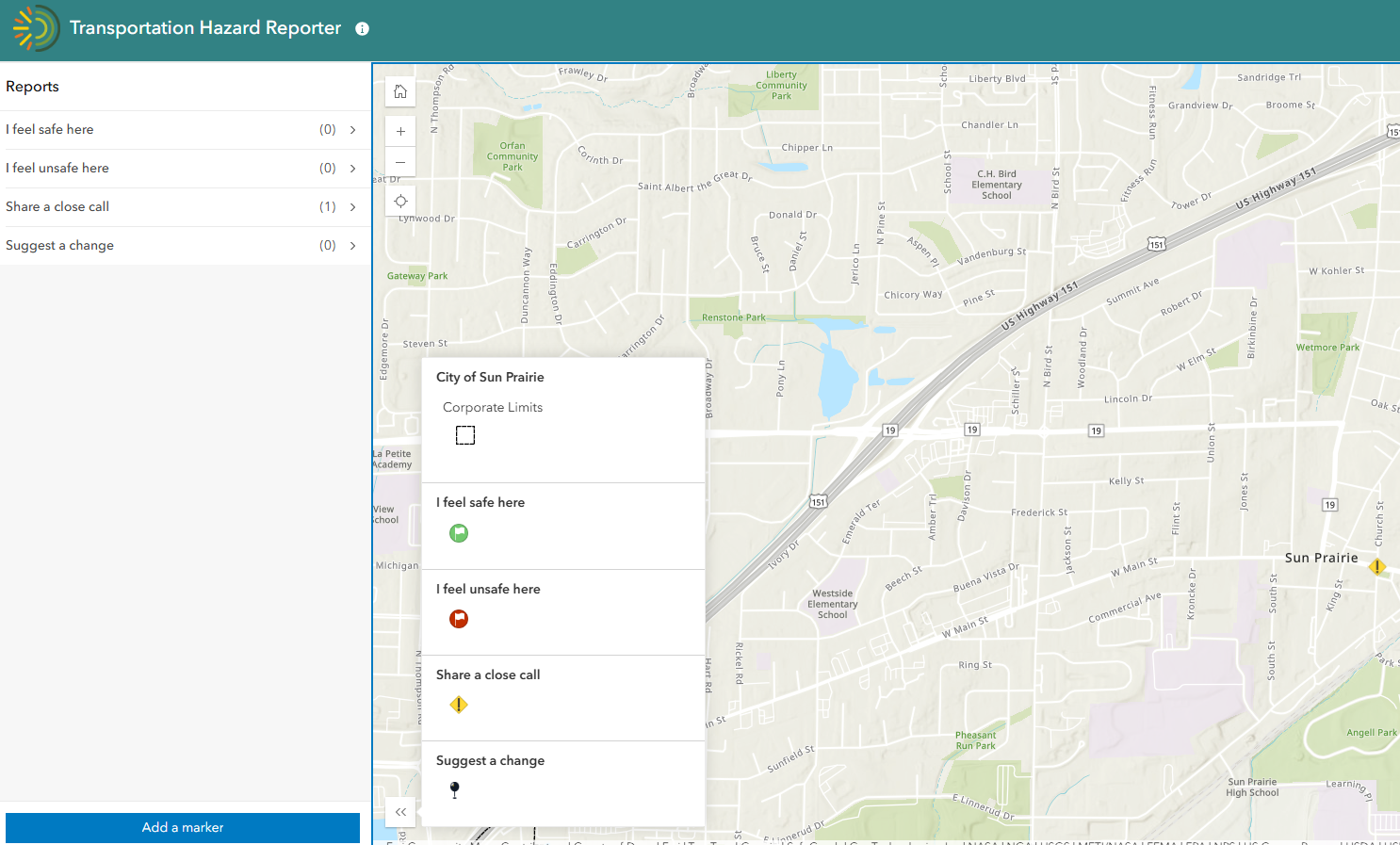Click the Kelly St street label

(1126, 481)
